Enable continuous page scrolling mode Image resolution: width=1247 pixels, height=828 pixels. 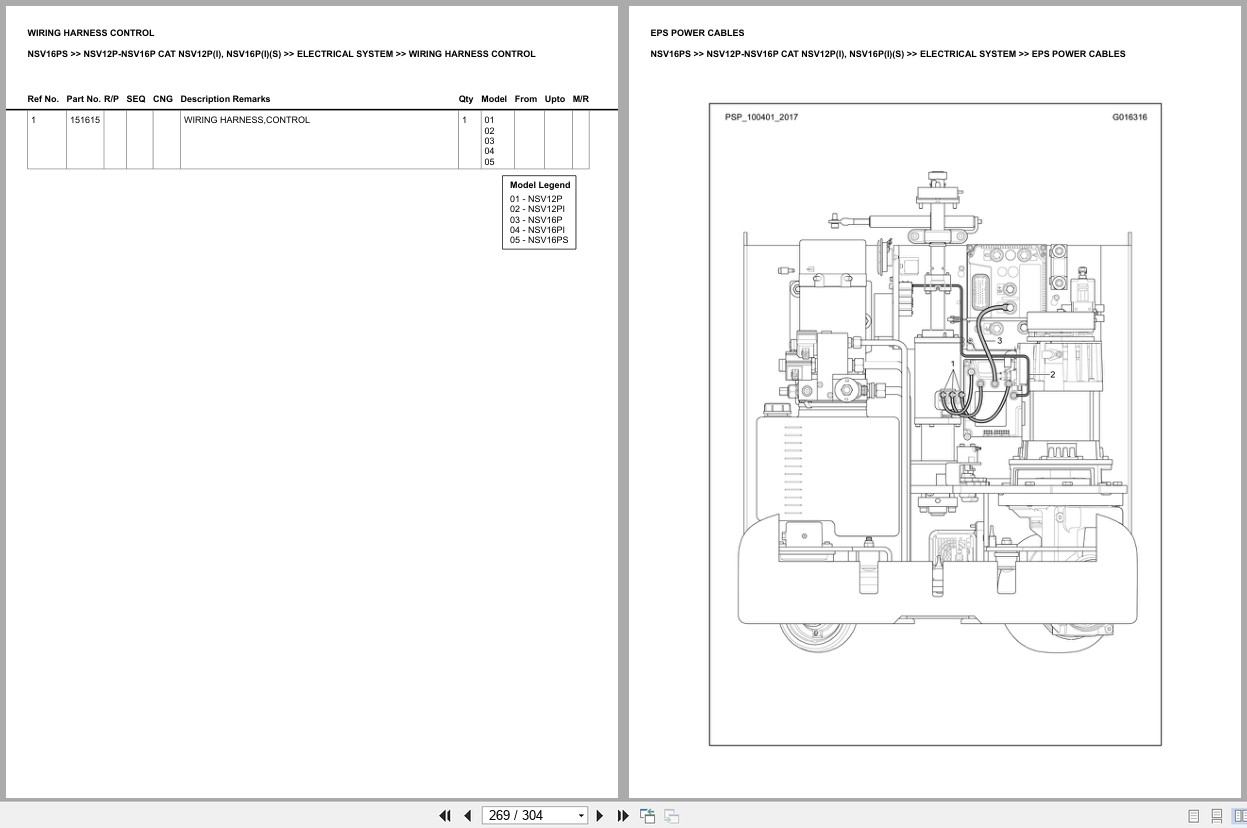(x=1216, y=816)
